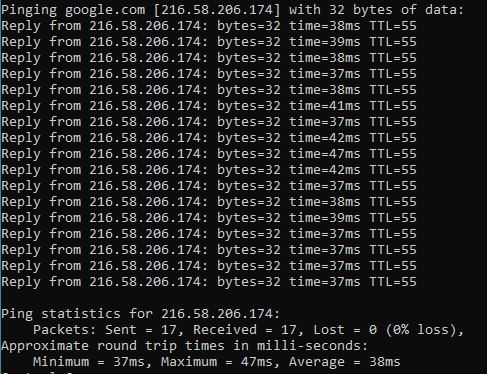Click the word "Packets:" in statistics
The width and height of the screenshot is (487, 374).
coord(65,330)
